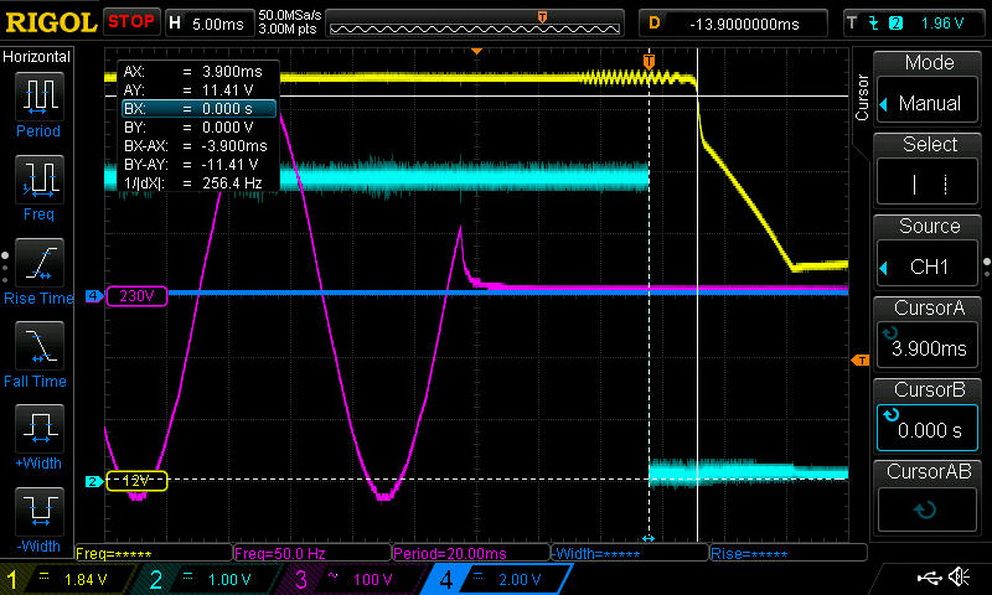The image size is (992, 595).
Task: Select the Rise Time measurement icon
Action: click(39, 263)
